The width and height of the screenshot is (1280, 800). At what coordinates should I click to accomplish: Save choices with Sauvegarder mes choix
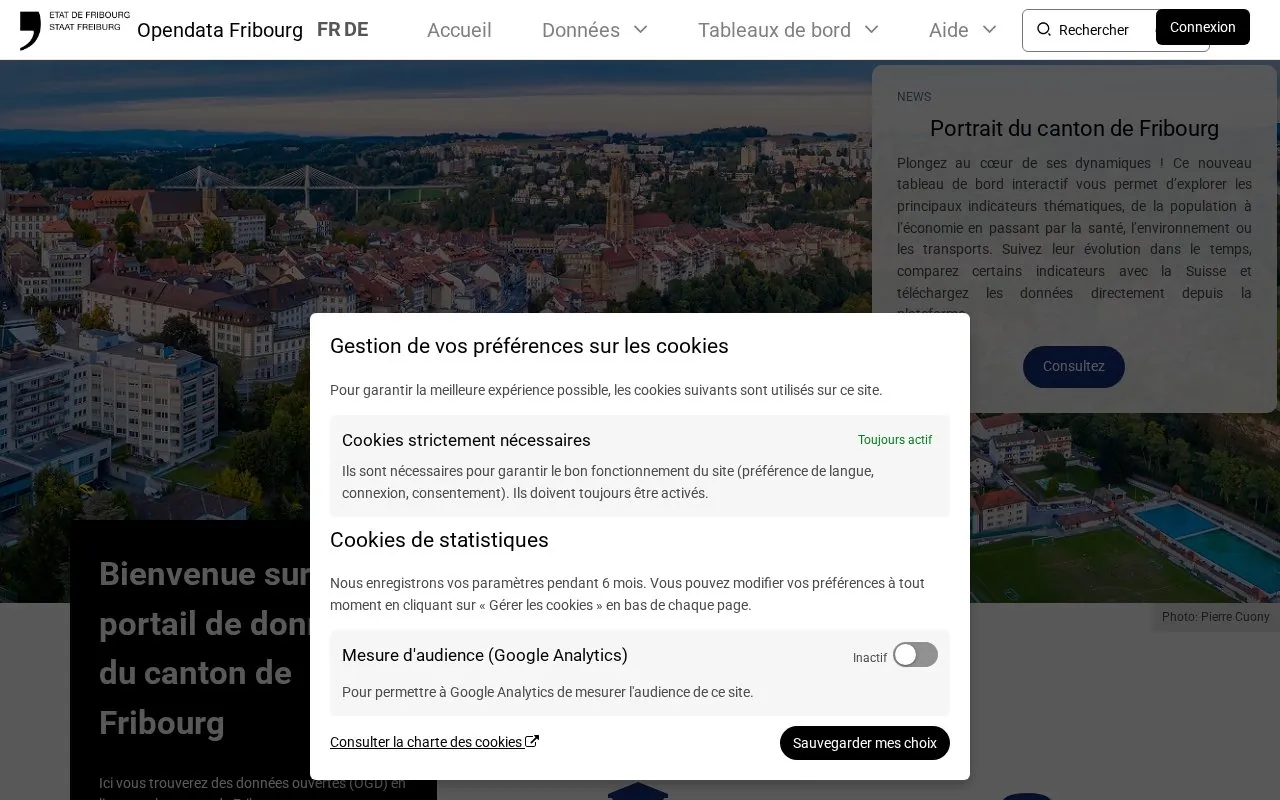point(865,743)
